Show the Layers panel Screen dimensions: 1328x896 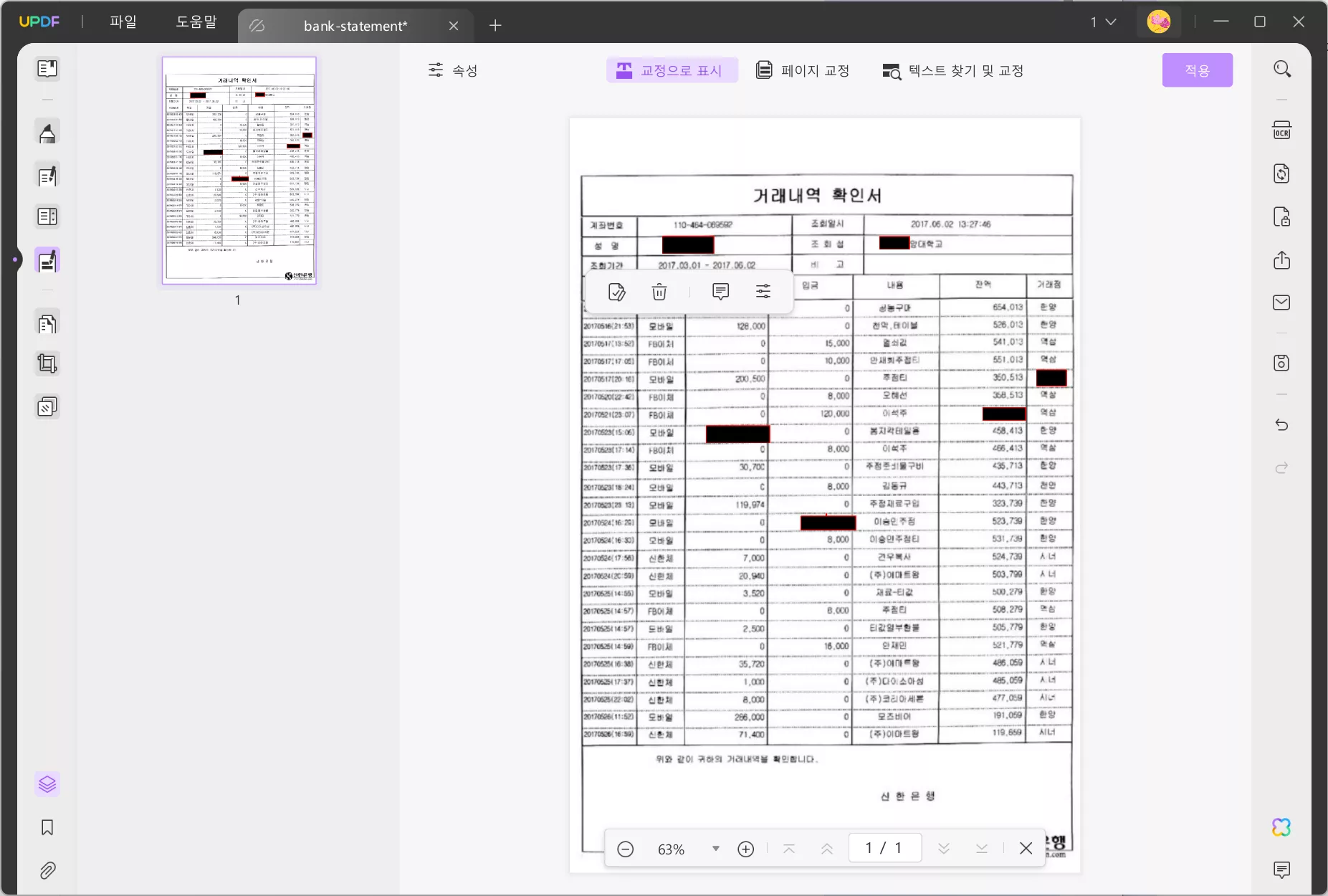click(x=47, y=784)
